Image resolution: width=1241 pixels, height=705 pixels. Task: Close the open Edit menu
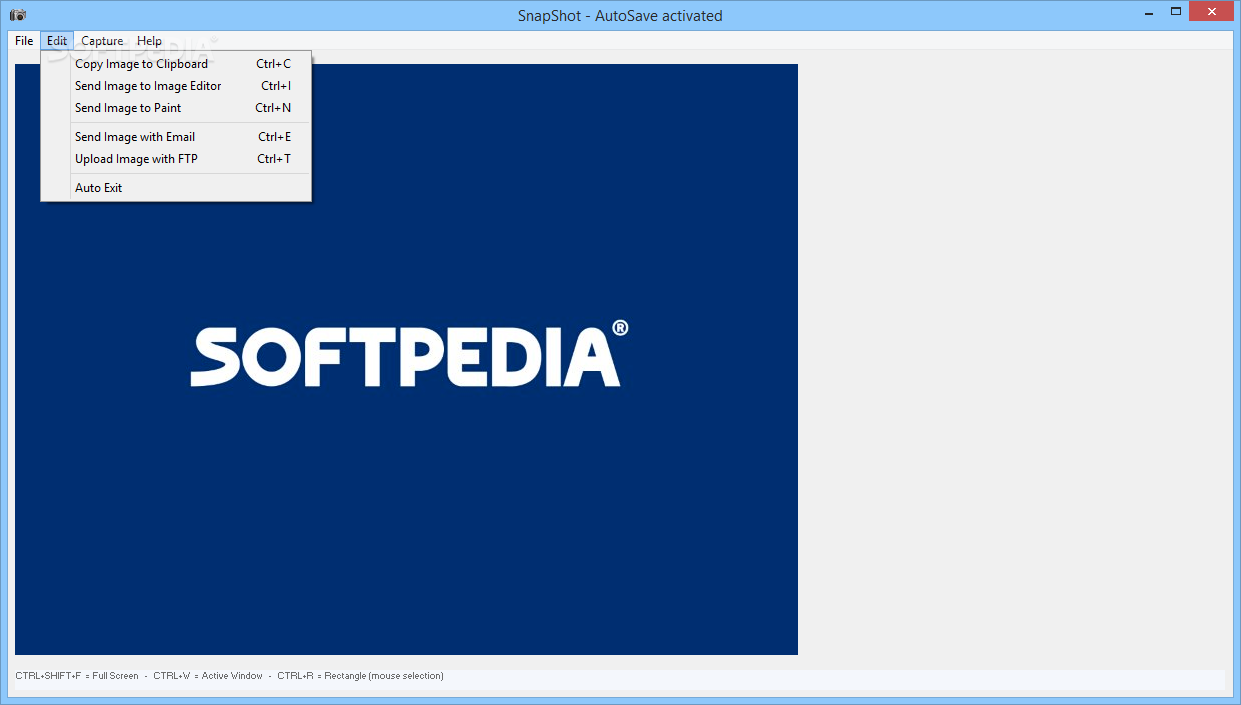57,41
